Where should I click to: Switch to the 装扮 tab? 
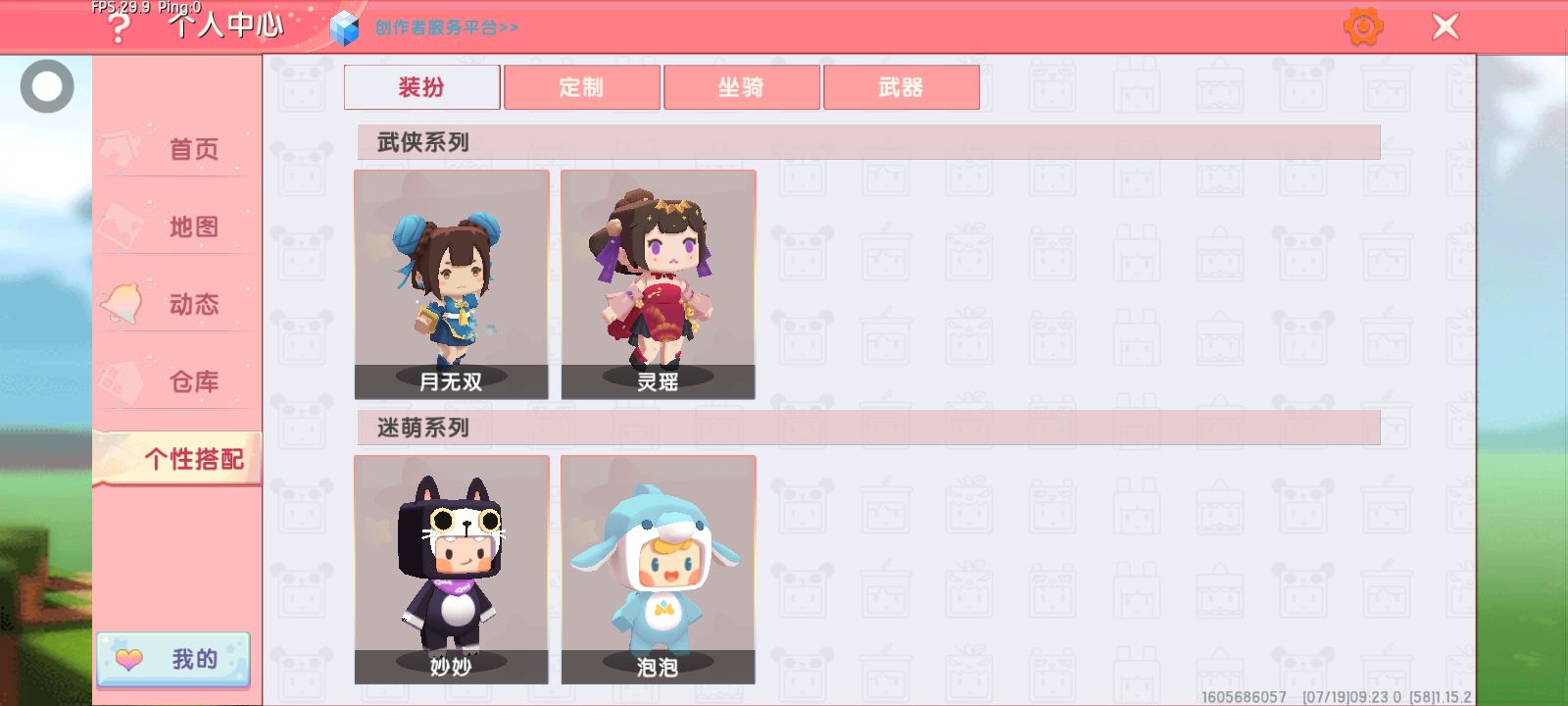pyautogui.click(x=422, y=87)
